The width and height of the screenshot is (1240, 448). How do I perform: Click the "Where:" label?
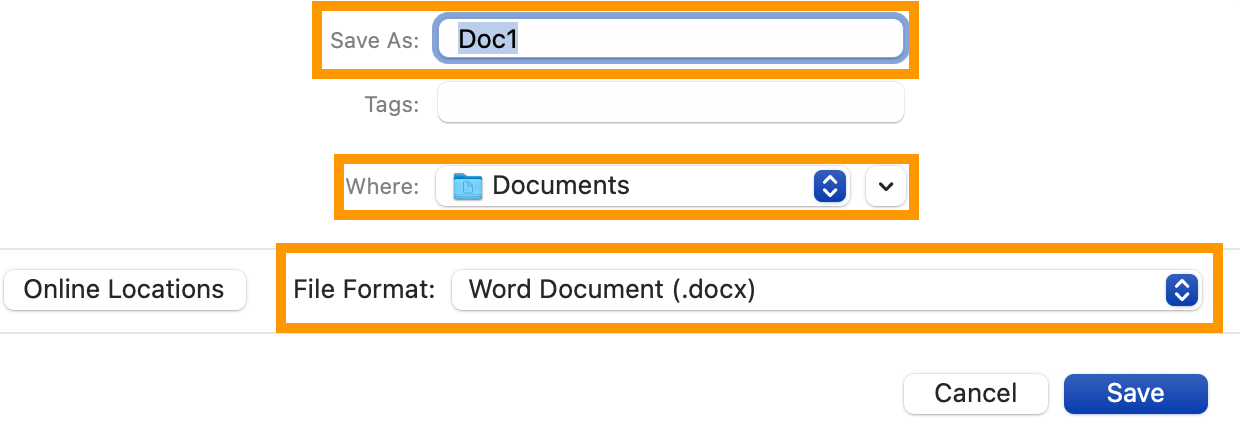382,187
